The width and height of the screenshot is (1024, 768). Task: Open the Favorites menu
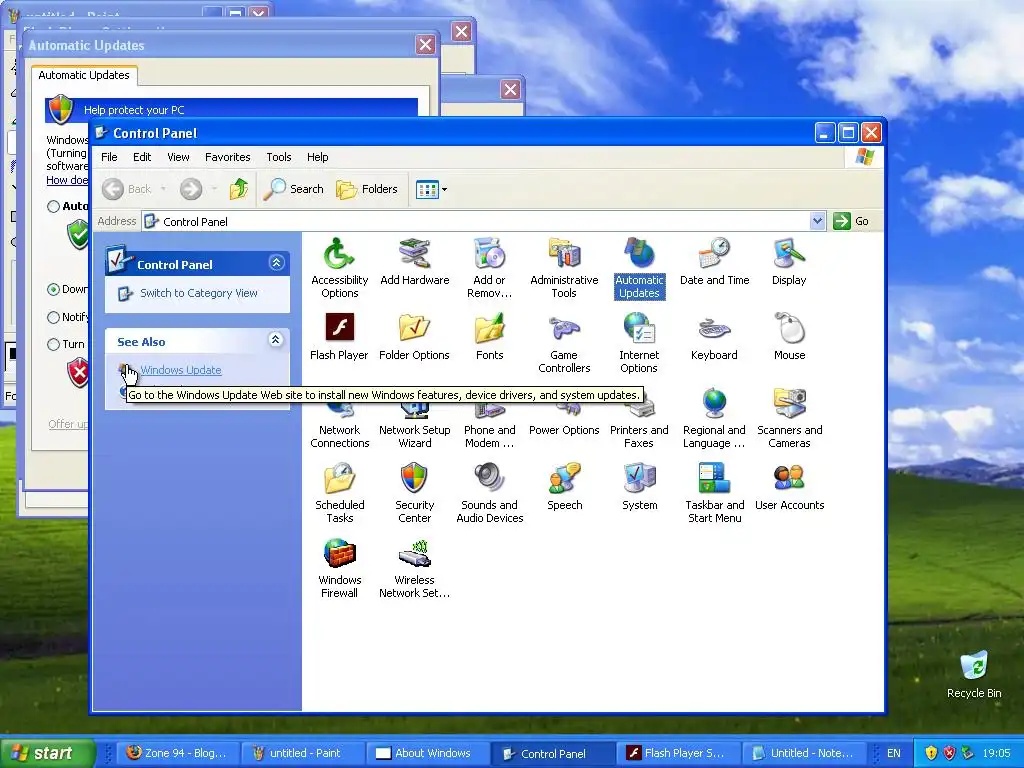[227, 157]
